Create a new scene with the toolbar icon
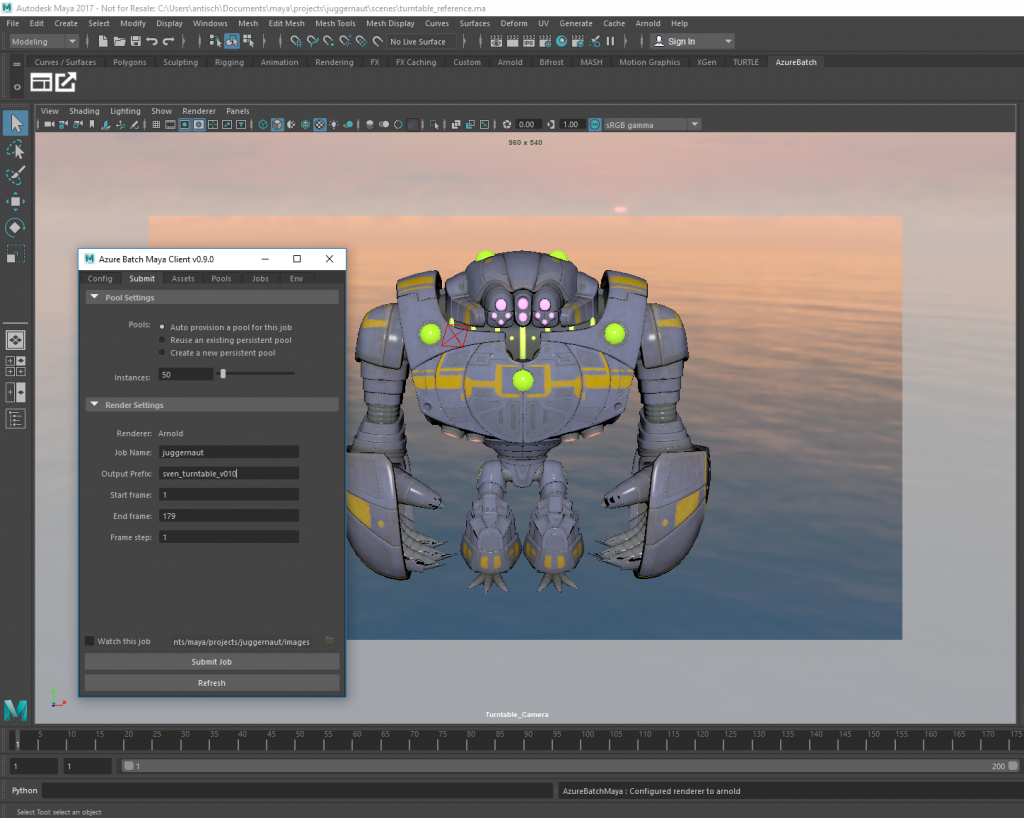Image resolution: width=1024 pixels, height=818 pixels. 103,41
